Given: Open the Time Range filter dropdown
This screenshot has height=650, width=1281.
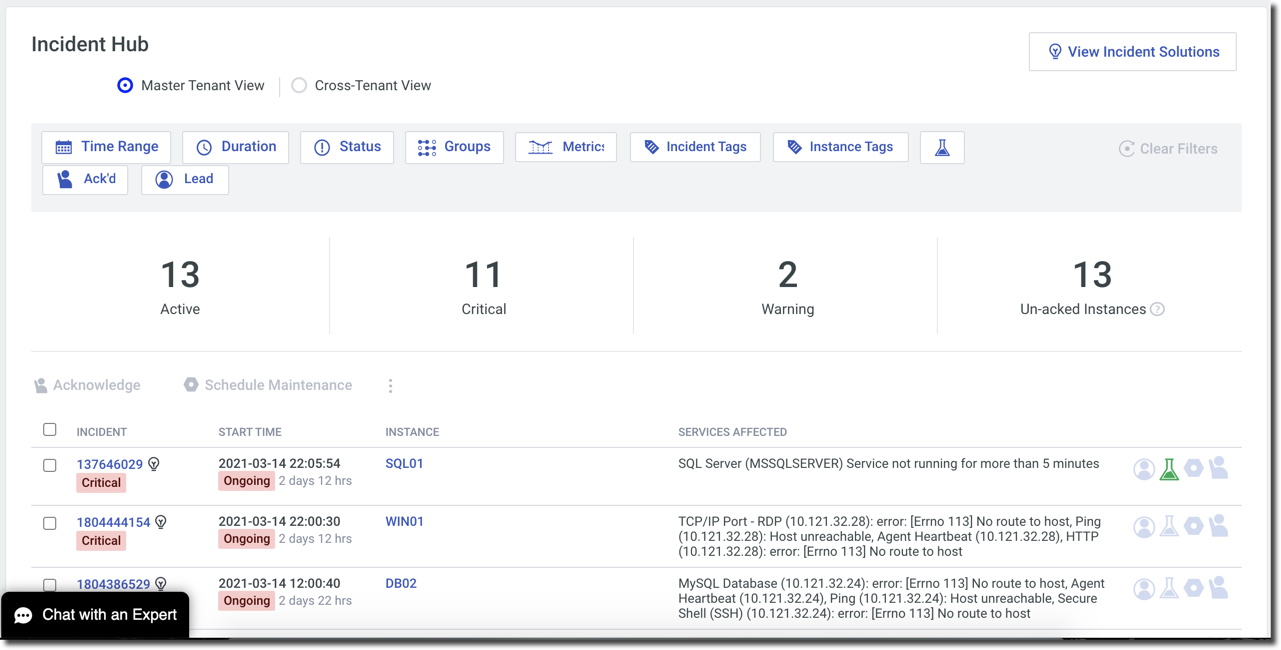Looking at the screenshot, I should tap(106, 147).
